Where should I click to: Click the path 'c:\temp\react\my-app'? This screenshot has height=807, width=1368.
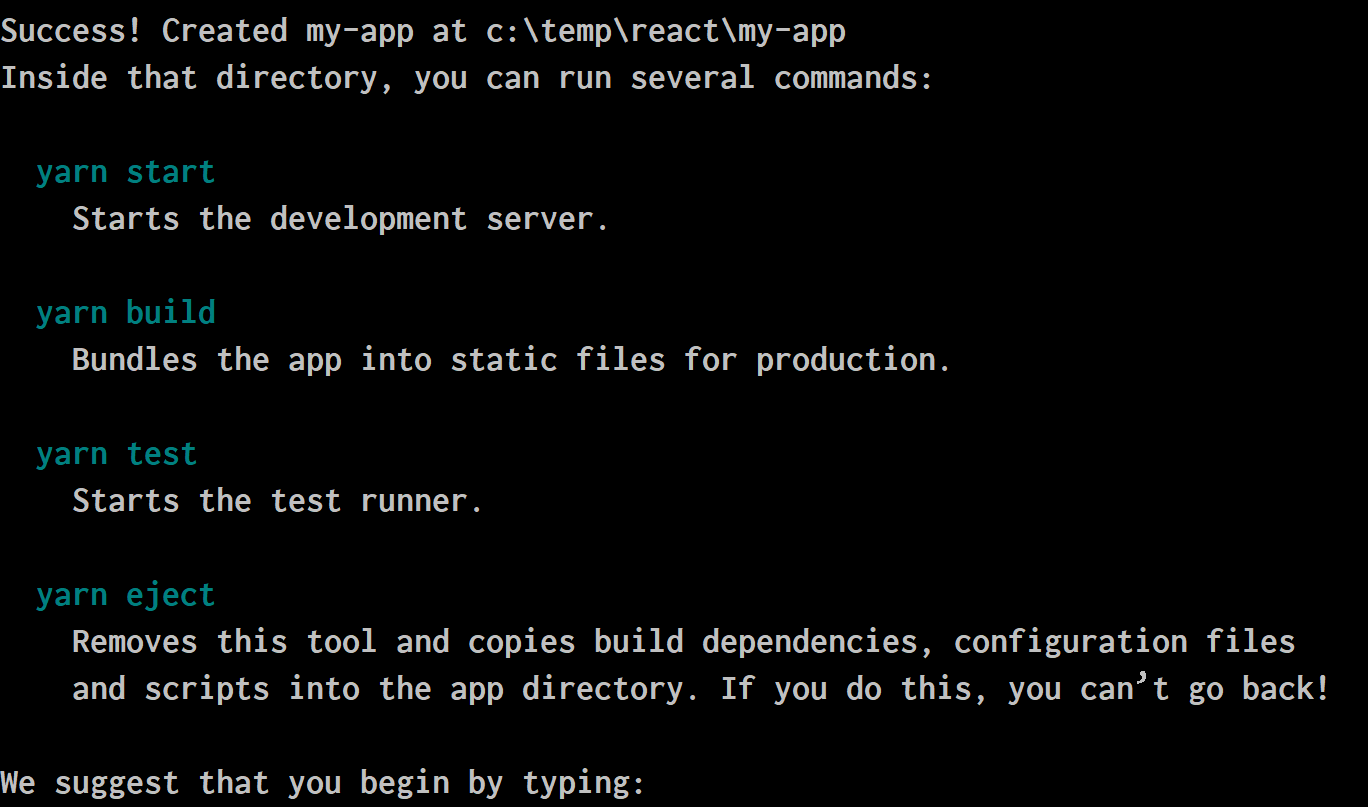pos(666,31)
